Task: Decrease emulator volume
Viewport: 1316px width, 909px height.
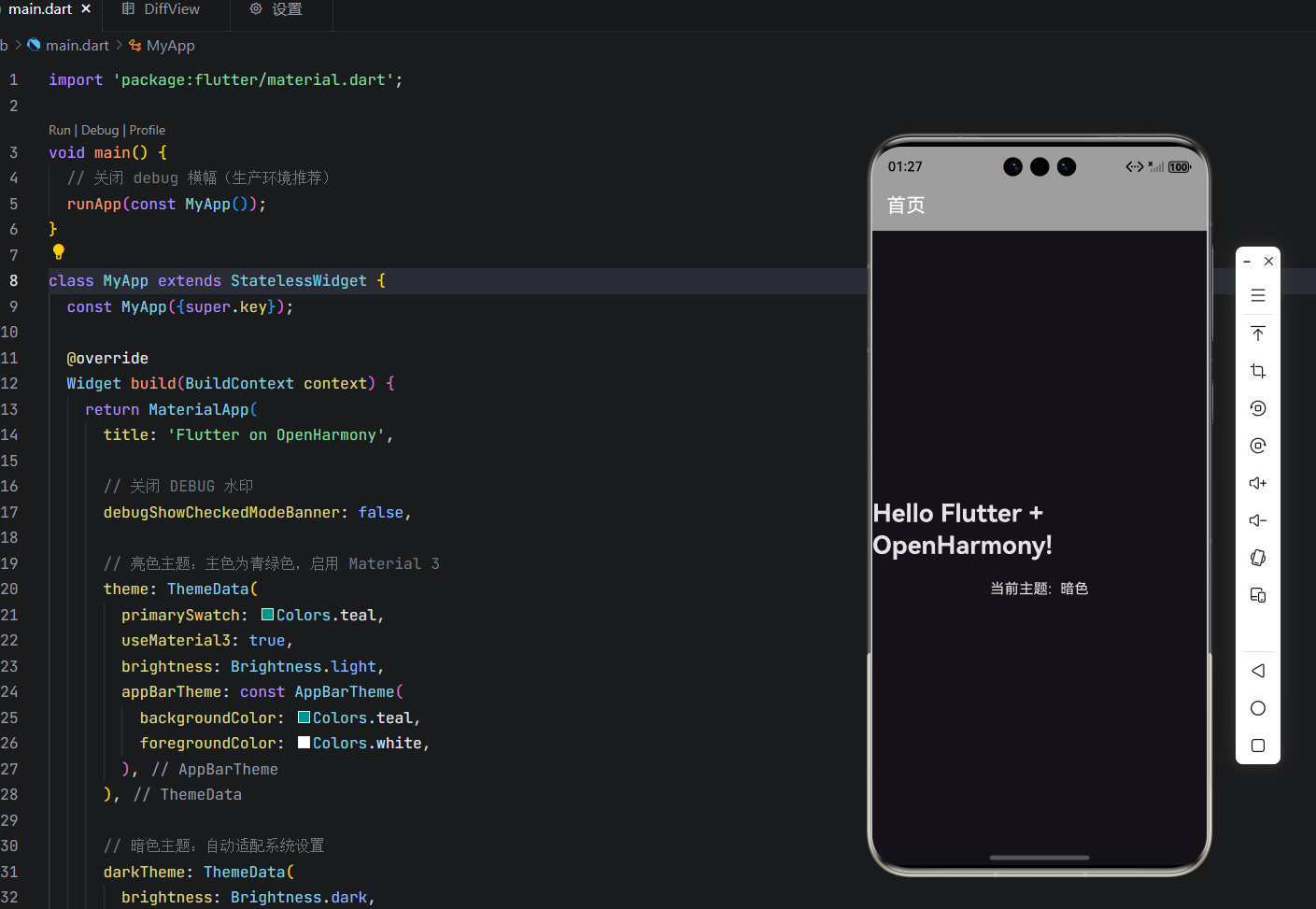Action: pyautogui.click(x=1258, y=520)
